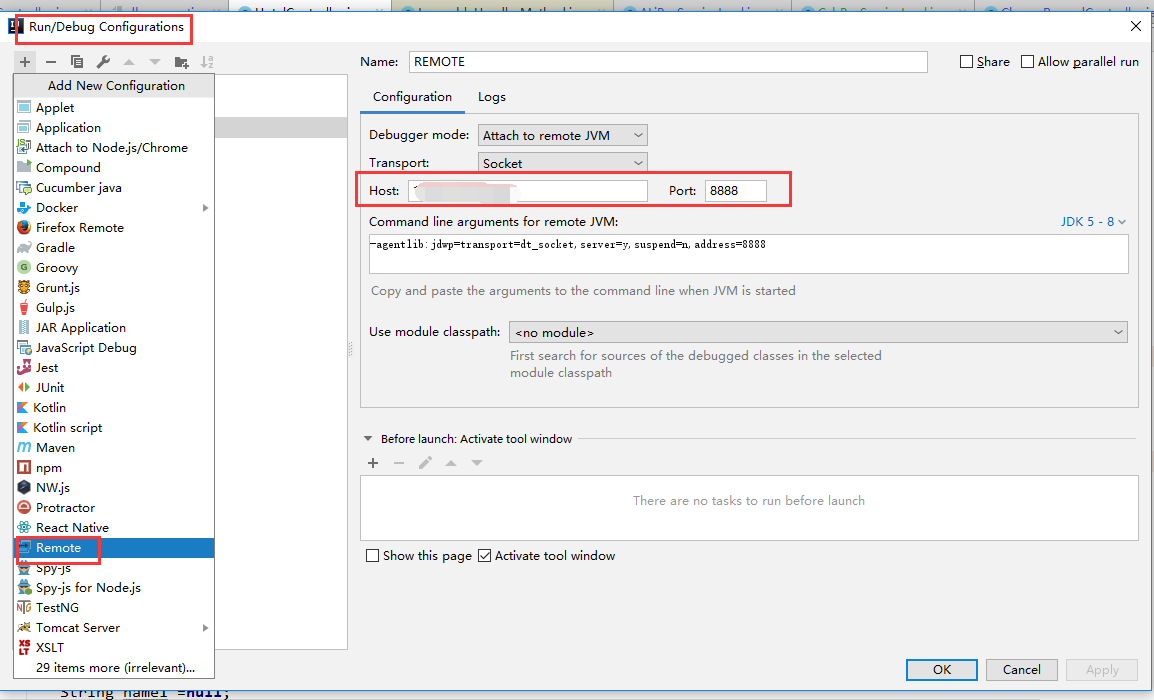This screenshot has width=1154, height=700.
Task: Select JUnit configuration type
Action: click(x=114, y=387)
